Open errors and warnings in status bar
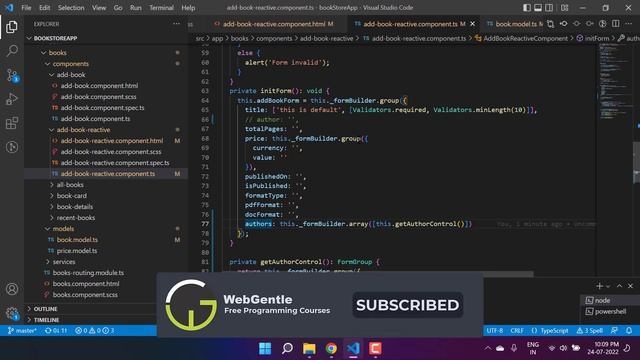 [x=94, y=331]
